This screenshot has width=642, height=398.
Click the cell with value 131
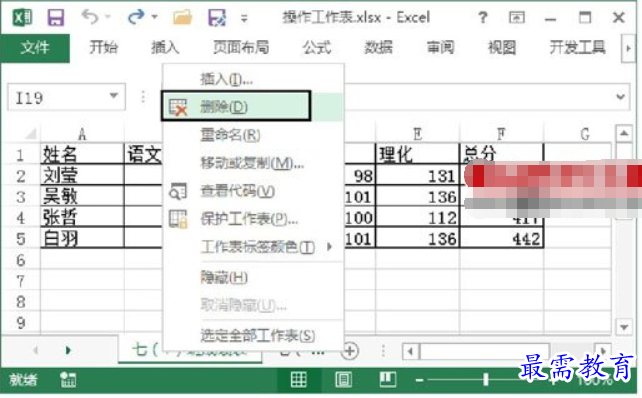coord(418,175)
